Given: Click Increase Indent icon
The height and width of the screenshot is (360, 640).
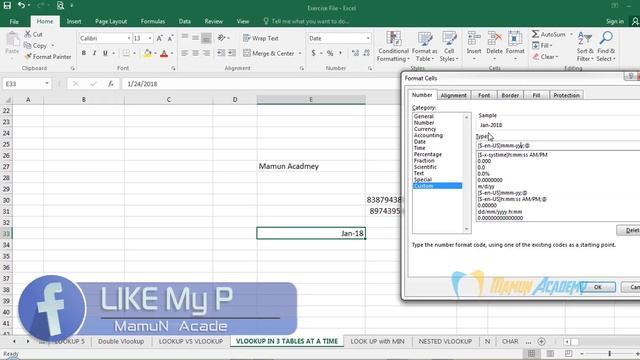Looking at the screenshot, I should pos(232,53).
